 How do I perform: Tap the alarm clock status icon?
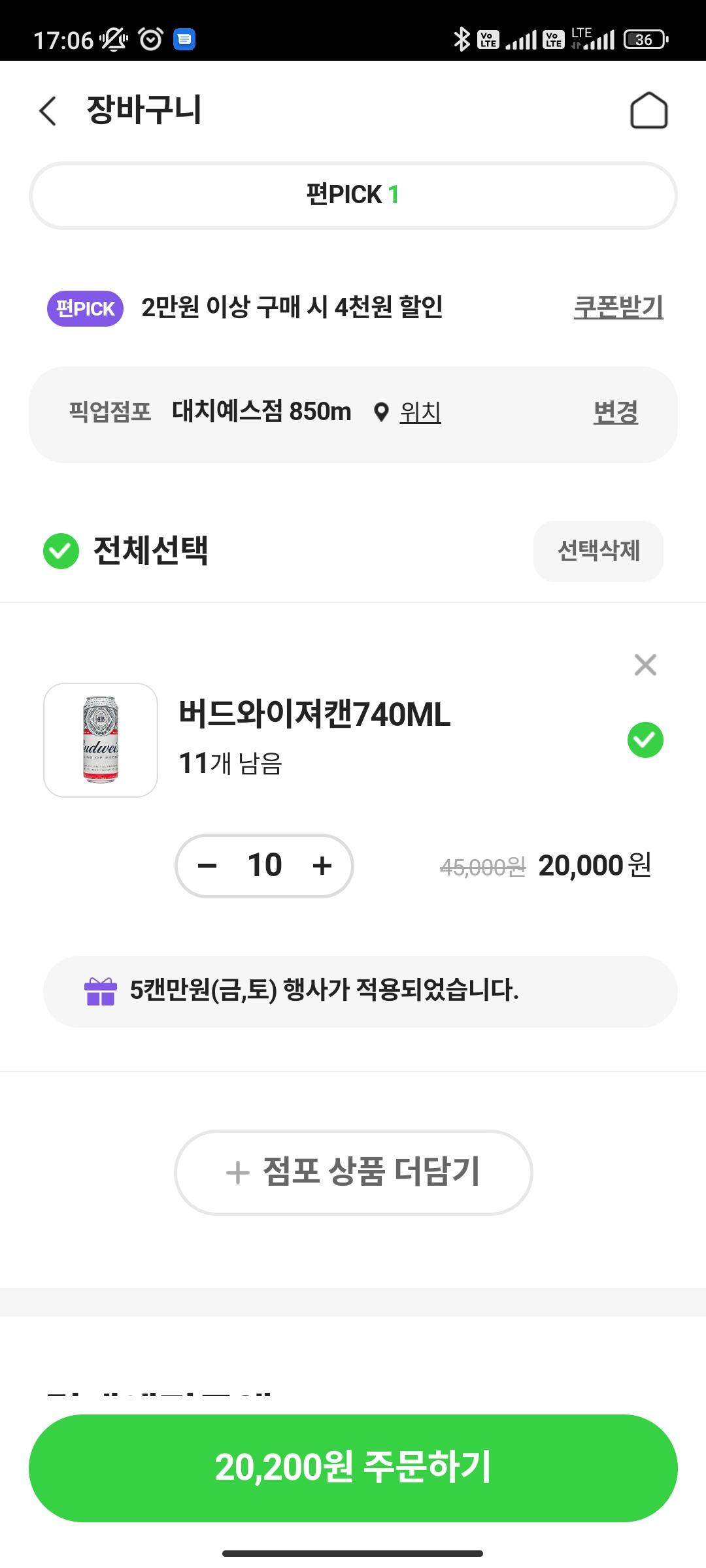pos(151,39)
